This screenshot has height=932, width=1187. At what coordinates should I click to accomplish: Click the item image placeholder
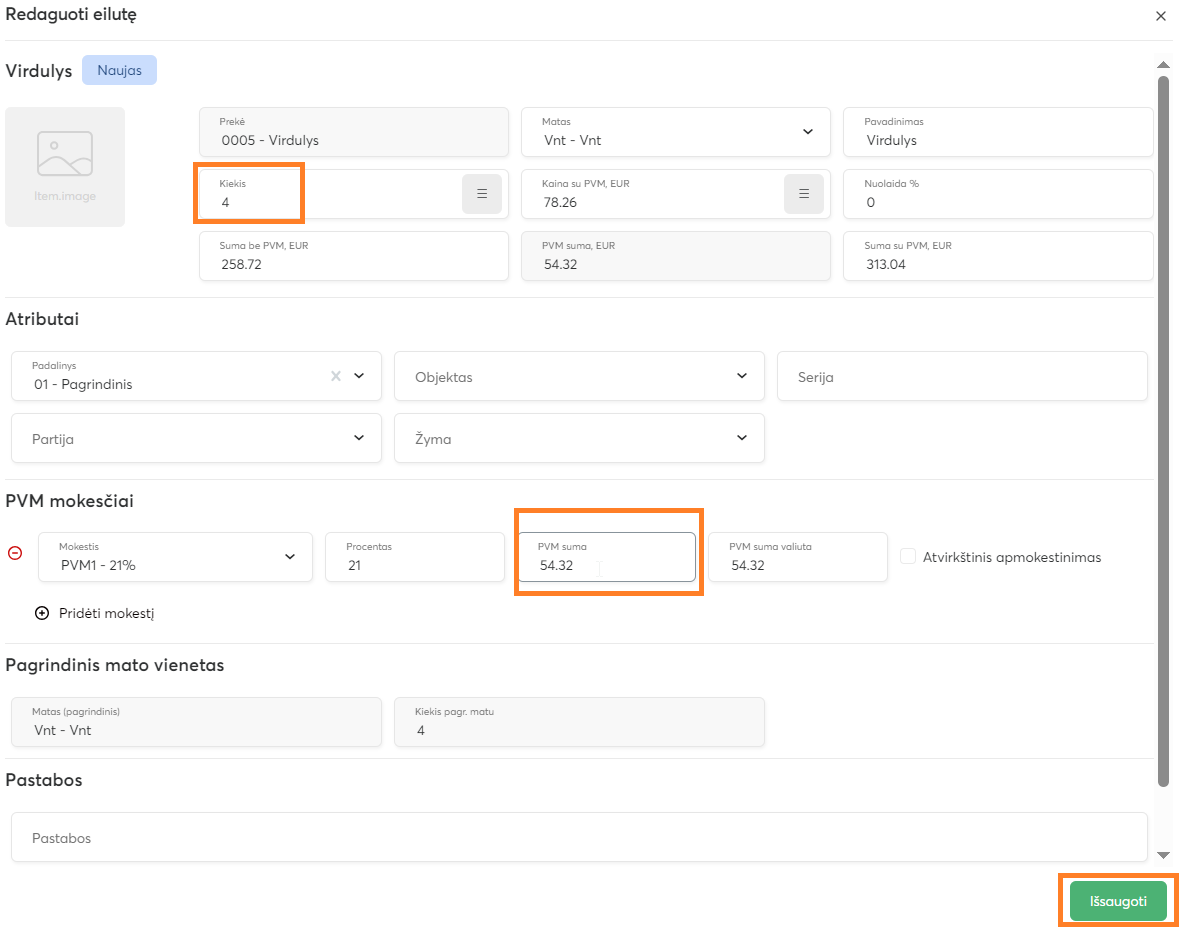tap(65, 166)
